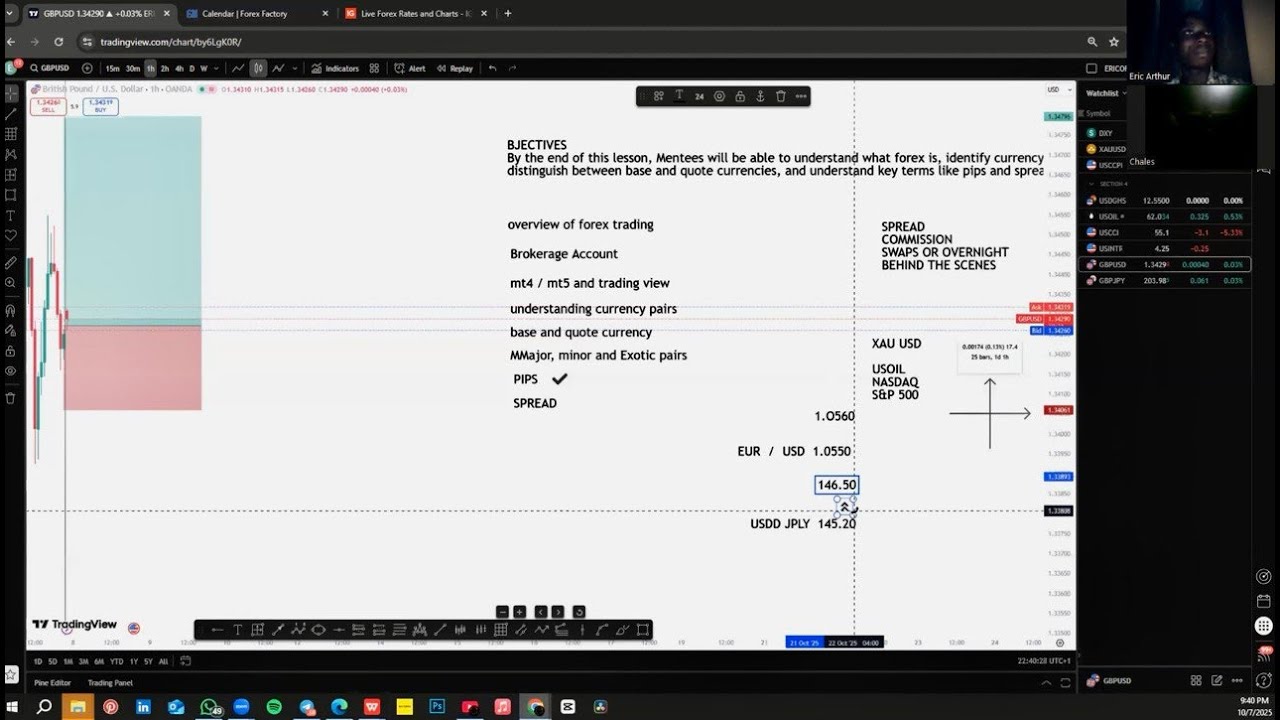This screenshot has width=1280, height=720.
Task: Select the candlestick chart type icon
Action: click(258, 68)
